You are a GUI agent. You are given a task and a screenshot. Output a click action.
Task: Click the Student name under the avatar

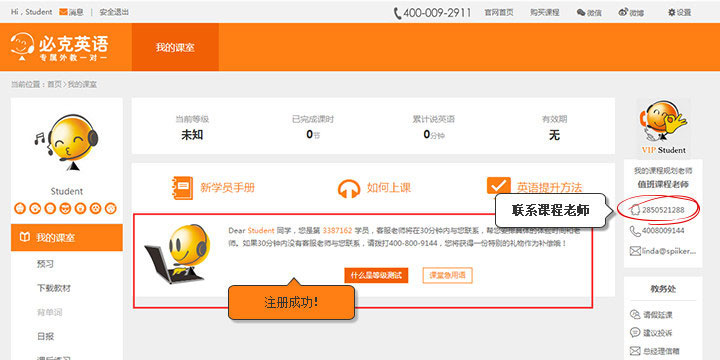(x=67, y=191)
